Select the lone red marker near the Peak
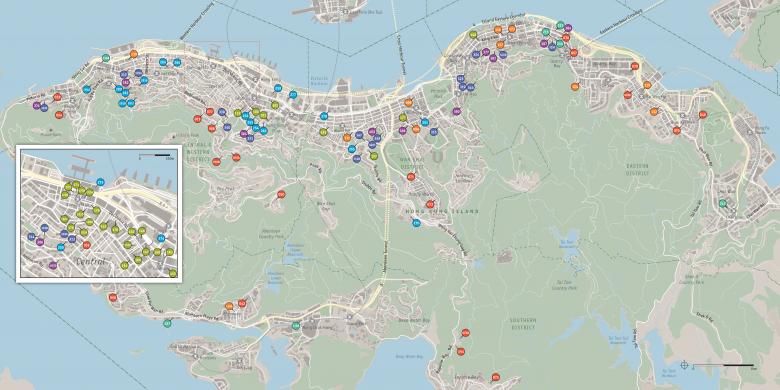 281,195
